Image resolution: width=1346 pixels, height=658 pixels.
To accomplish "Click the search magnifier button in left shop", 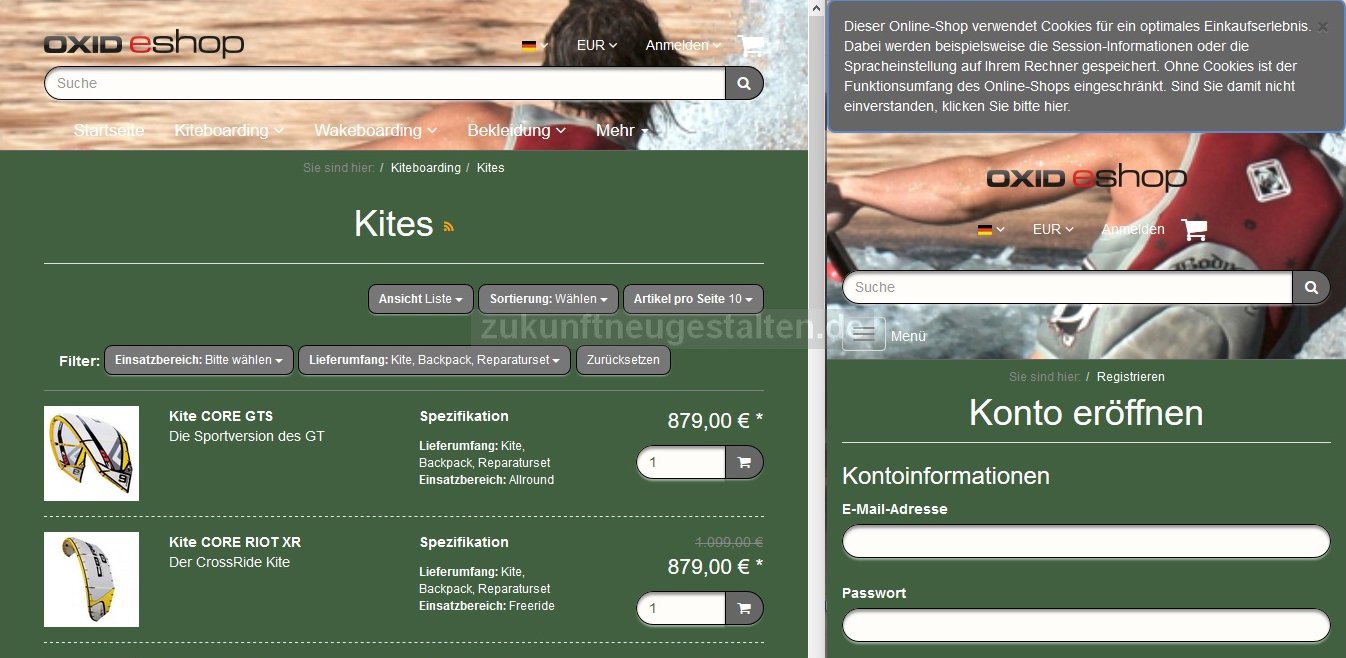I will click(x=744, y=84).
